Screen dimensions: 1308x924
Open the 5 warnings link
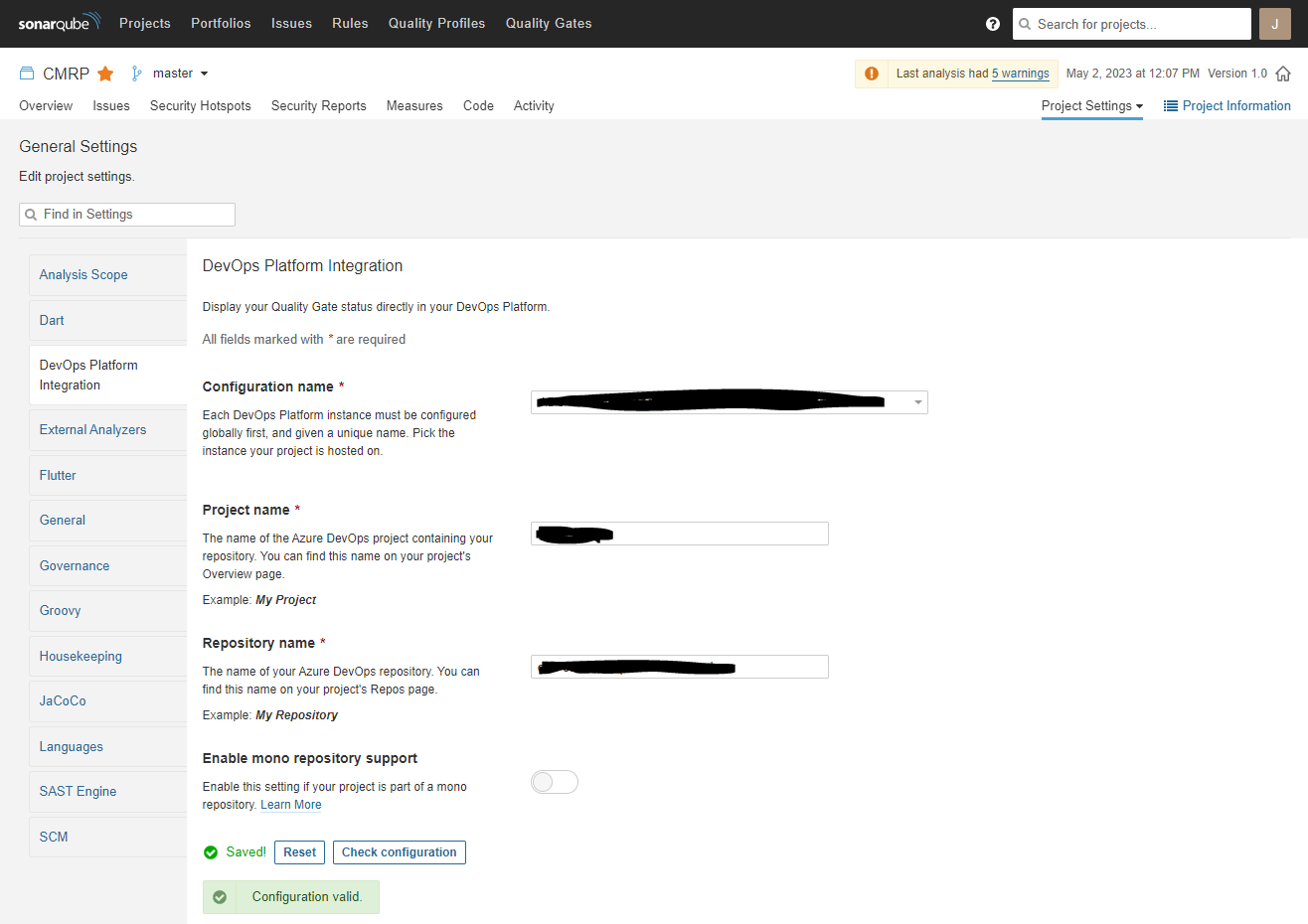pos(1021,74)
